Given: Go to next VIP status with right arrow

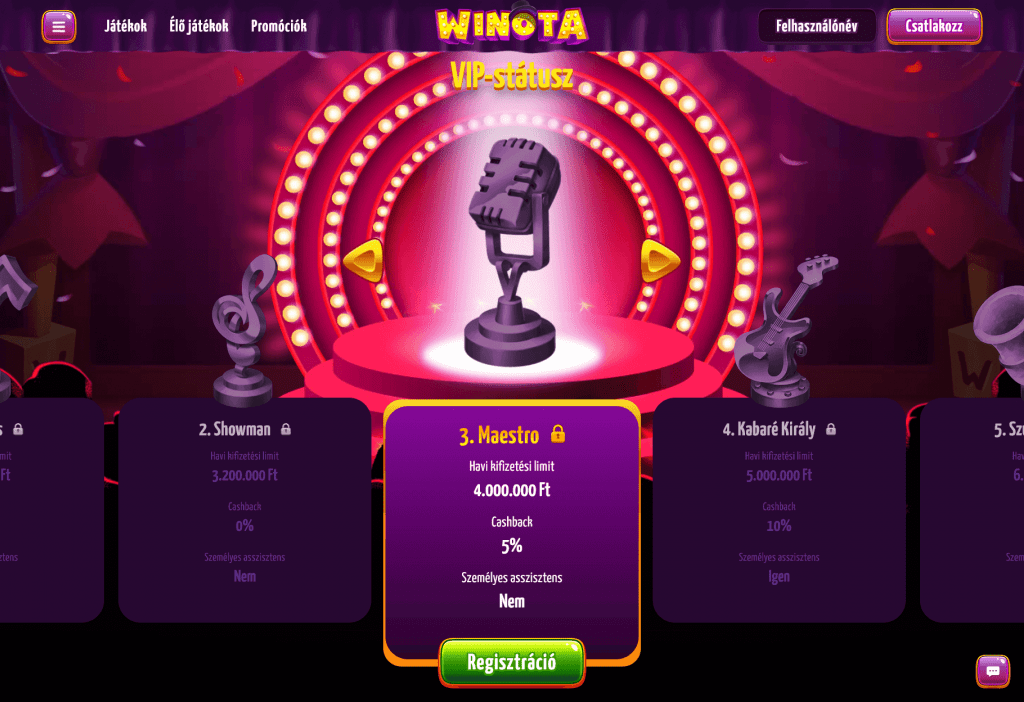Looking at the screenshot, I should pos(660,261).
